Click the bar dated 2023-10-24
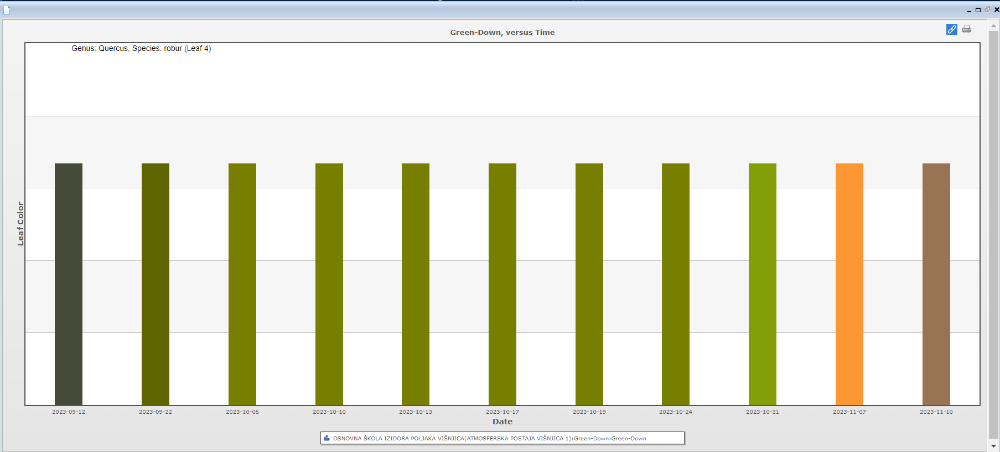Viewport: 1000px width, 452px height. (x=675, y=283)
